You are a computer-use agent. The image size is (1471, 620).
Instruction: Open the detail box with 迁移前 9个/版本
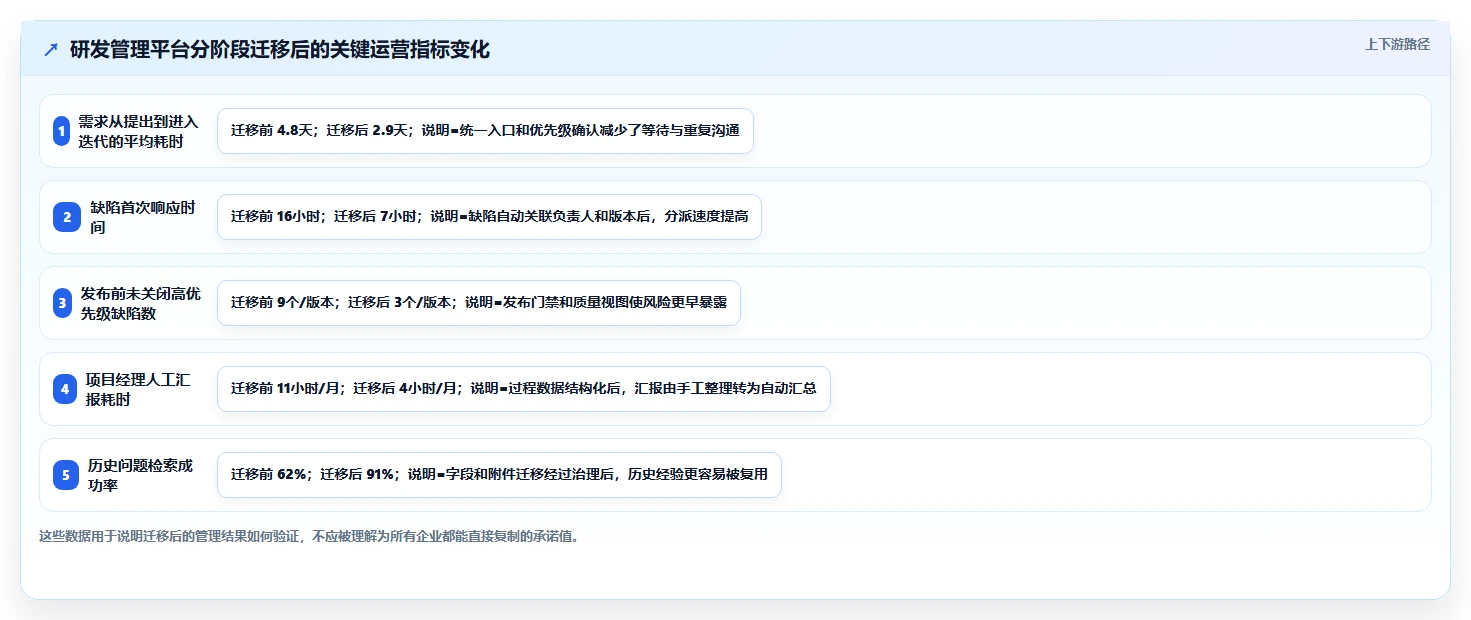[479, 303]
